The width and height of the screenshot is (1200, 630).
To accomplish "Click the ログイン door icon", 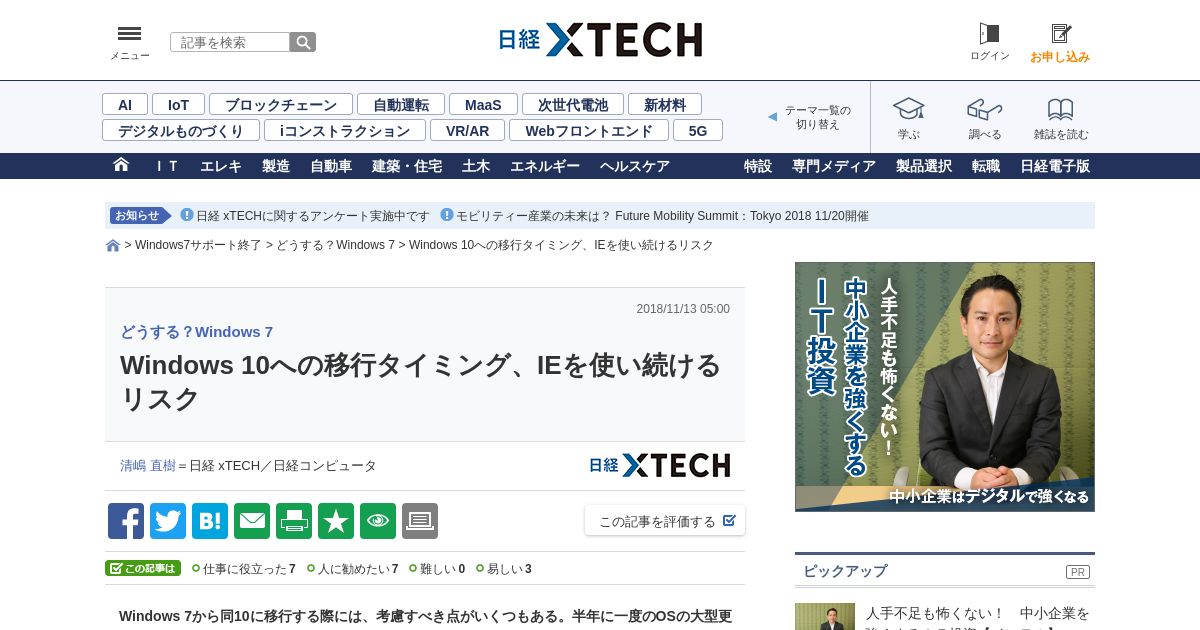I will [x=989, y=34].
